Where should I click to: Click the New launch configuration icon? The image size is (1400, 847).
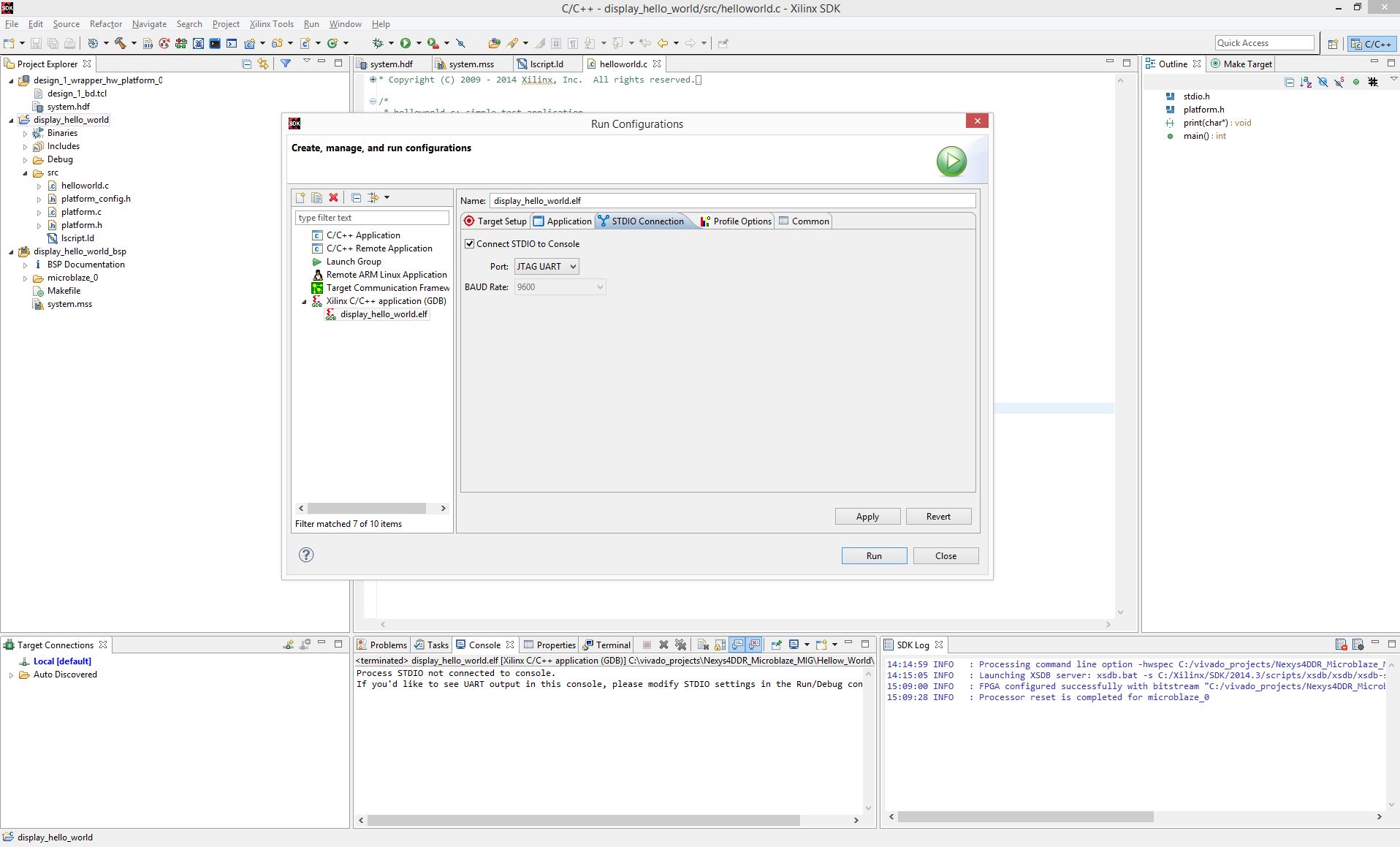click(300, 197)
